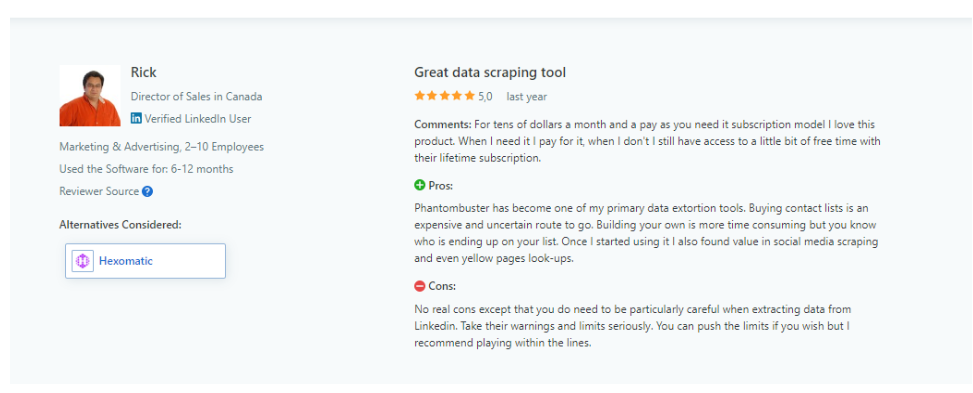Open the Reviewer Source help icon
Screen dimensions: 973x393
[x=147, y=192]
